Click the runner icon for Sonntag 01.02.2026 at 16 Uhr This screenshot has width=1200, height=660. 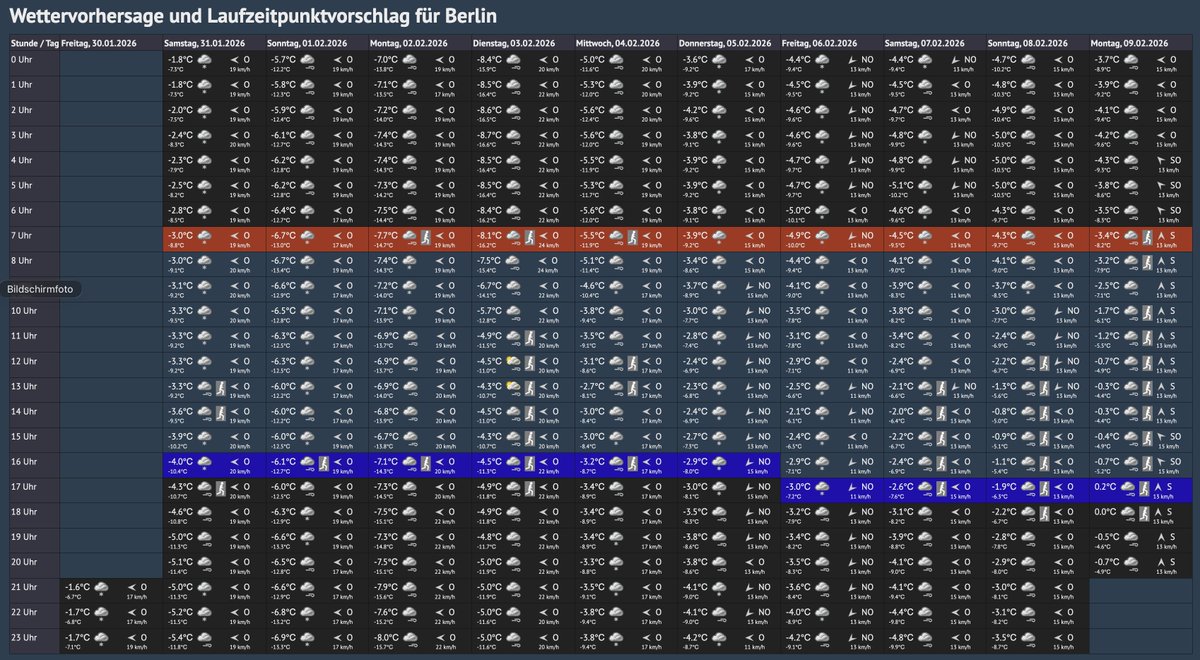(324, 463)
